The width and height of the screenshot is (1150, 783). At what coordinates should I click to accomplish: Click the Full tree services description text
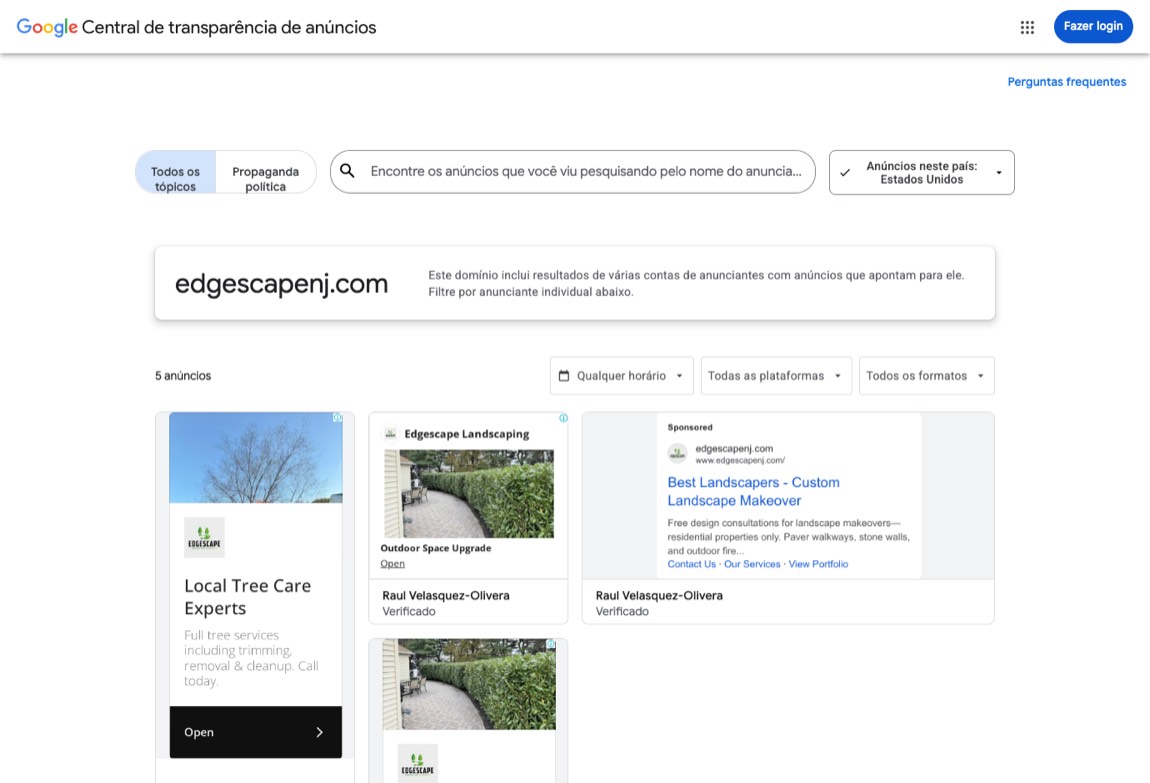point(251,658)
